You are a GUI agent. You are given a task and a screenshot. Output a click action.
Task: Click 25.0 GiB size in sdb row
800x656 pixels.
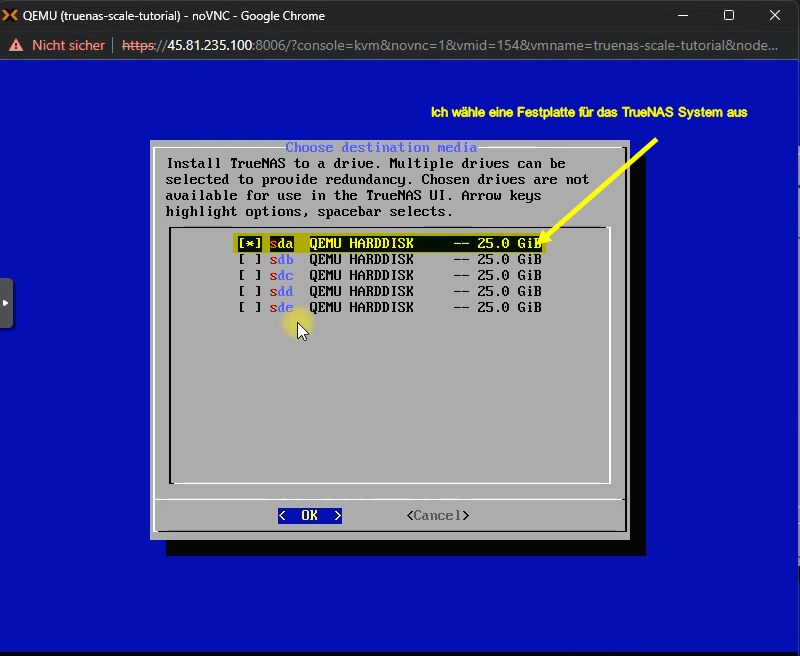pyautogui.click(x=509, y=259)
